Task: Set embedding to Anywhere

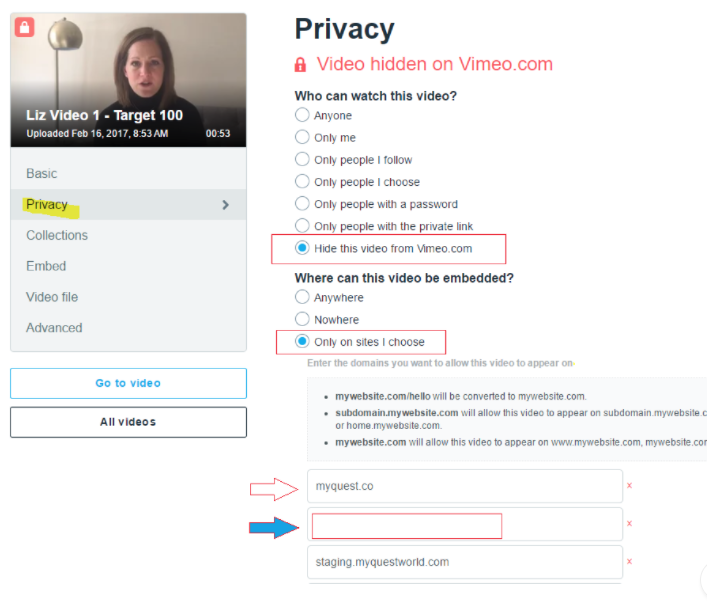Action: pos(302,297)
